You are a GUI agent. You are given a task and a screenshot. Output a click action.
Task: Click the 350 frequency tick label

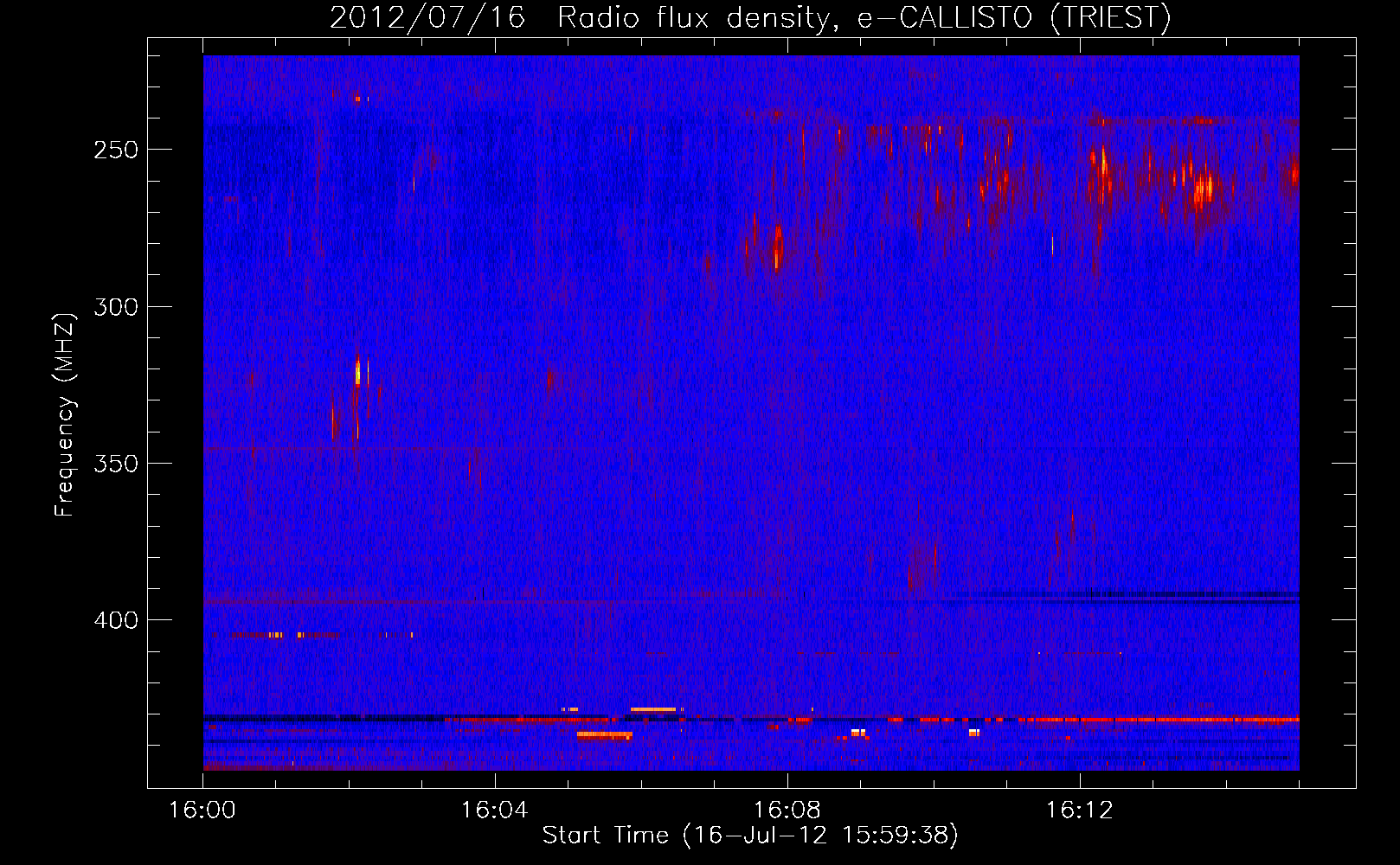point(116,464)
